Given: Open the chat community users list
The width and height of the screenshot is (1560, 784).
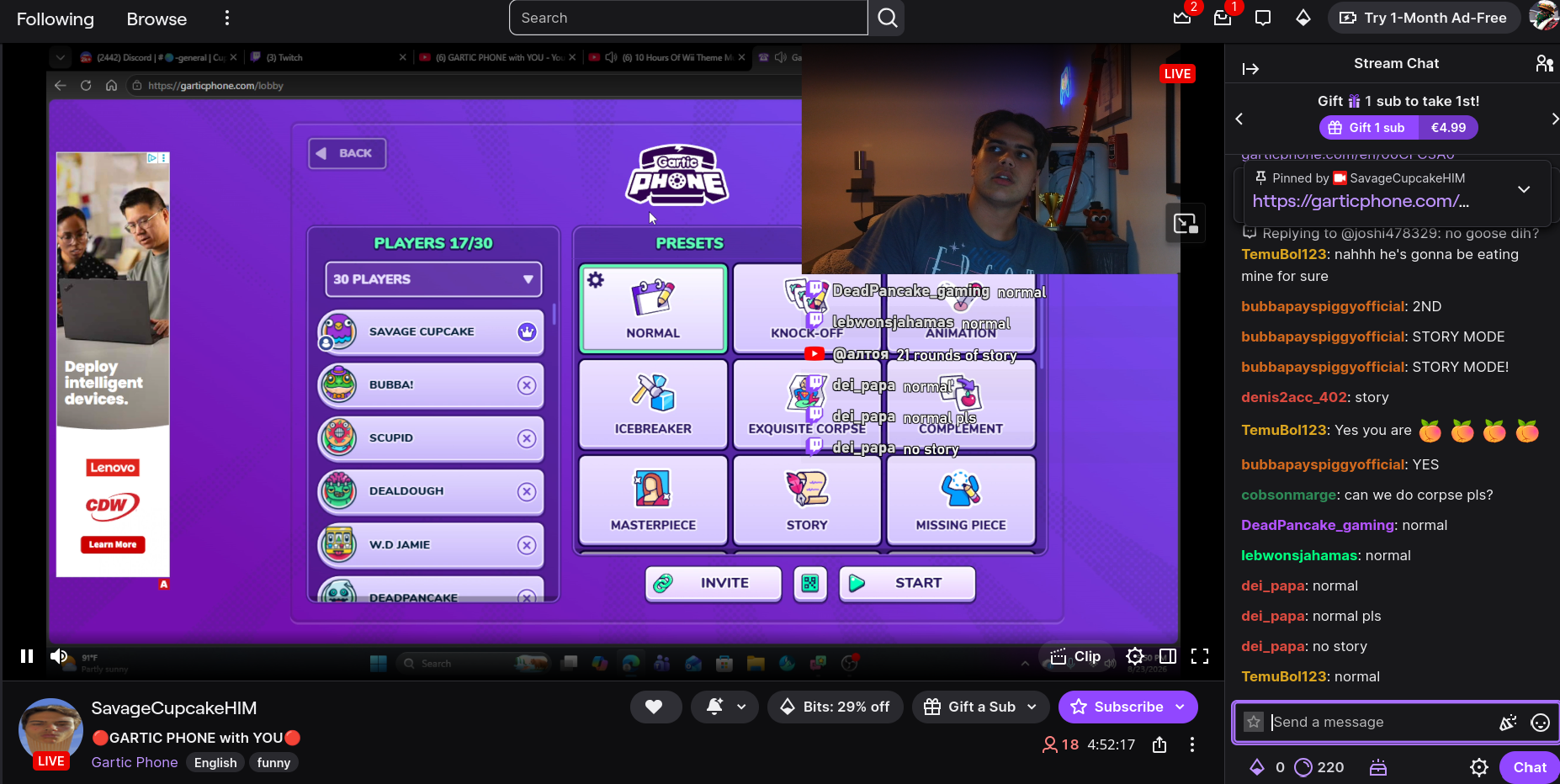Looking at the screenshot, I should click(1544, 63).
